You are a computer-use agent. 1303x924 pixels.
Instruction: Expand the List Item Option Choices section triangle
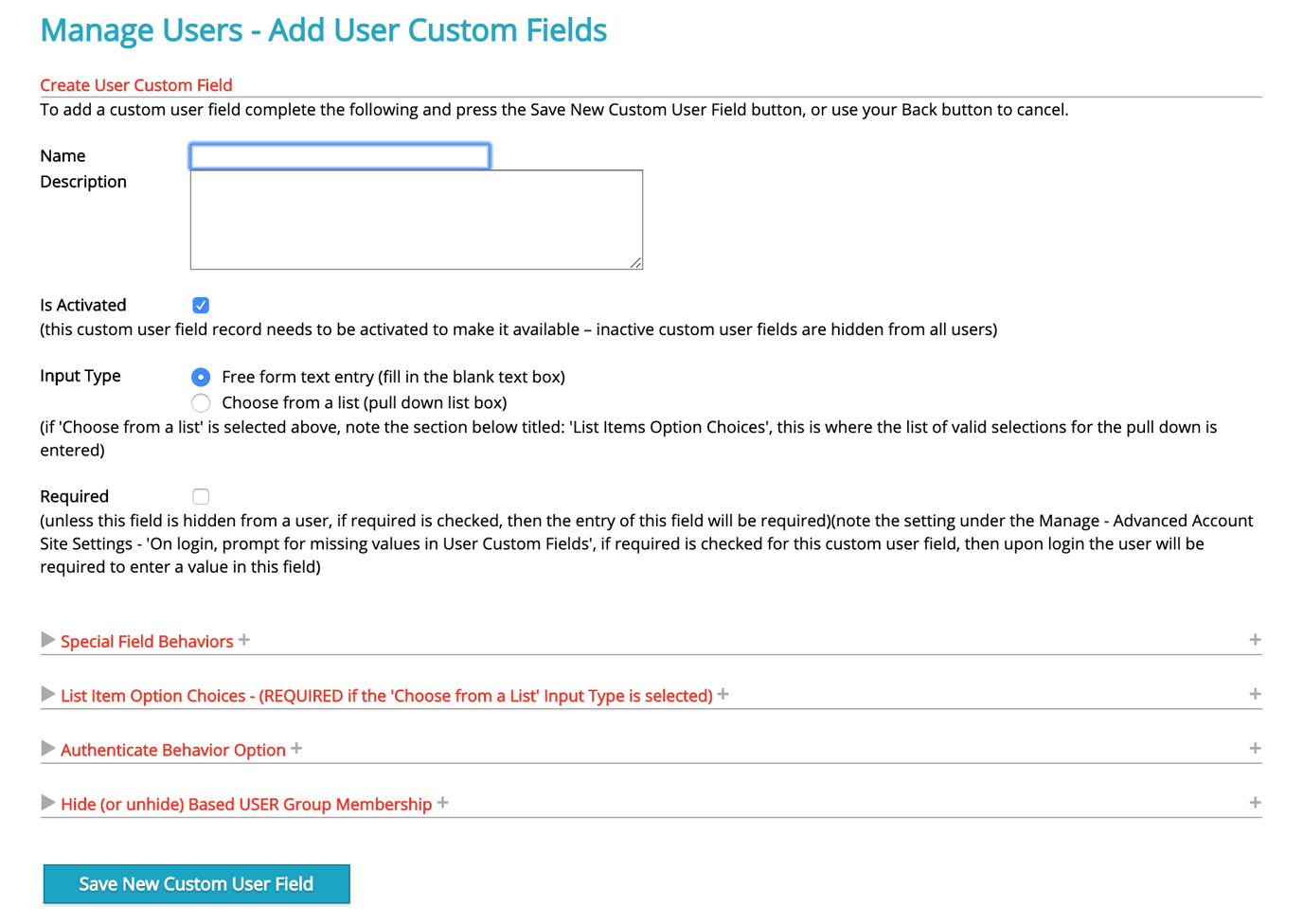point(47,694)
